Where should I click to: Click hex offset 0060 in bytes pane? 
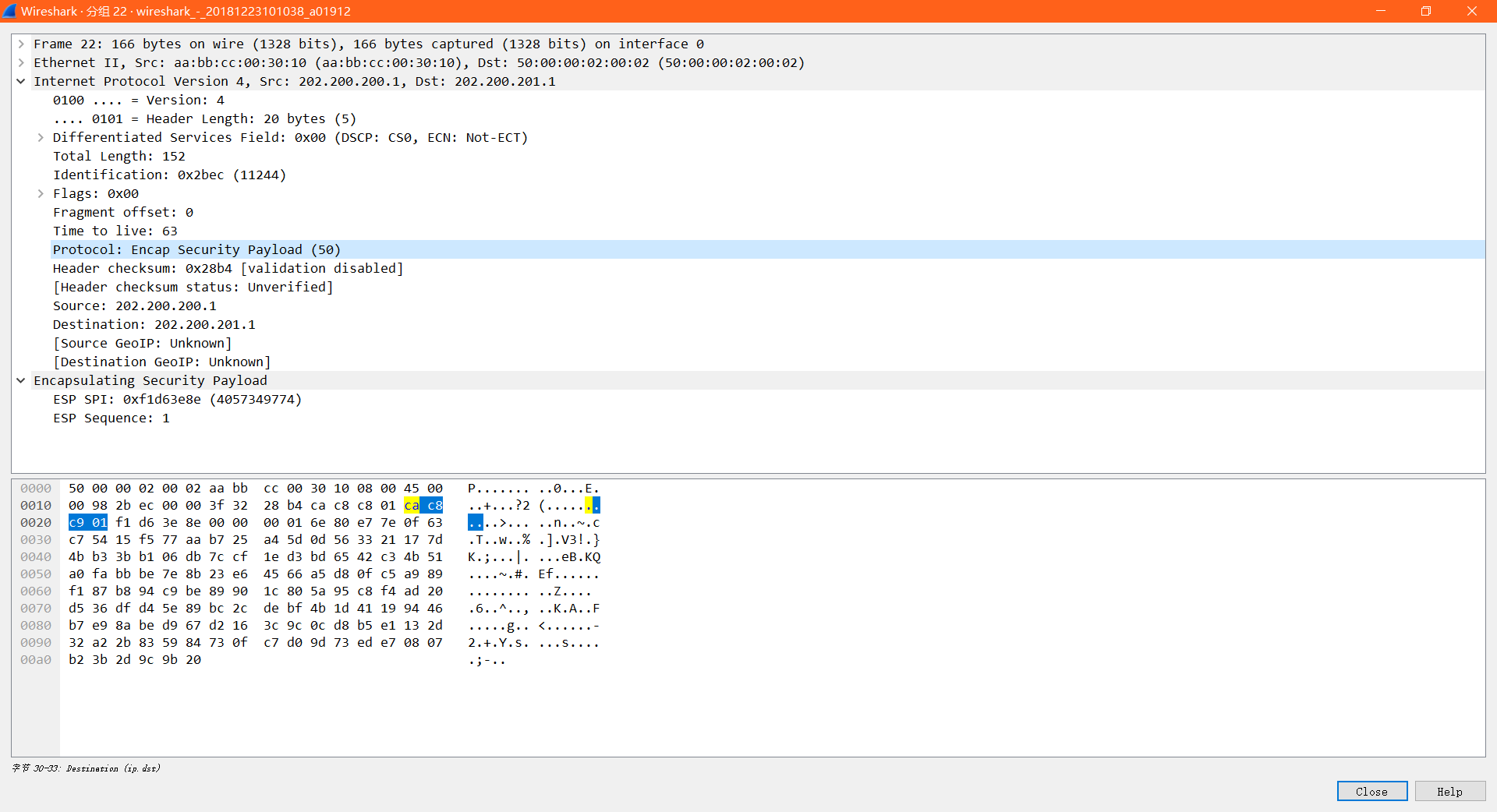coord(36,591)
